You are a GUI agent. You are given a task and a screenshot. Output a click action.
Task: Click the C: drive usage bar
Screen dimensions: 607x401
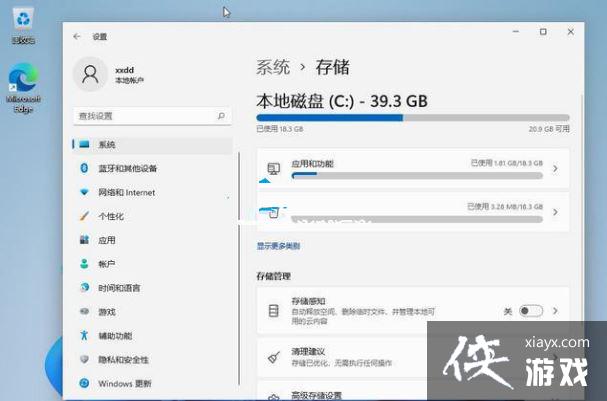click(413, 118)
